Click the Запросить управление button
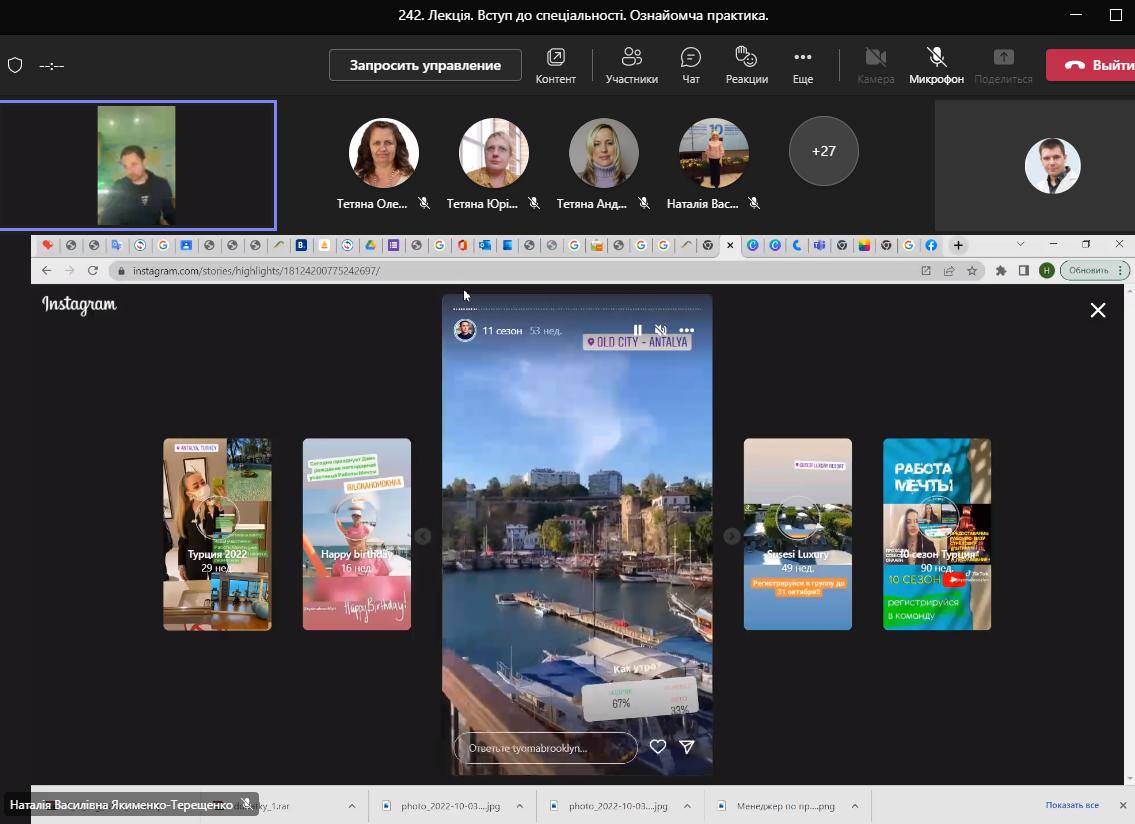The height and width of the screenshot is (824, 1135). point(425,65)
